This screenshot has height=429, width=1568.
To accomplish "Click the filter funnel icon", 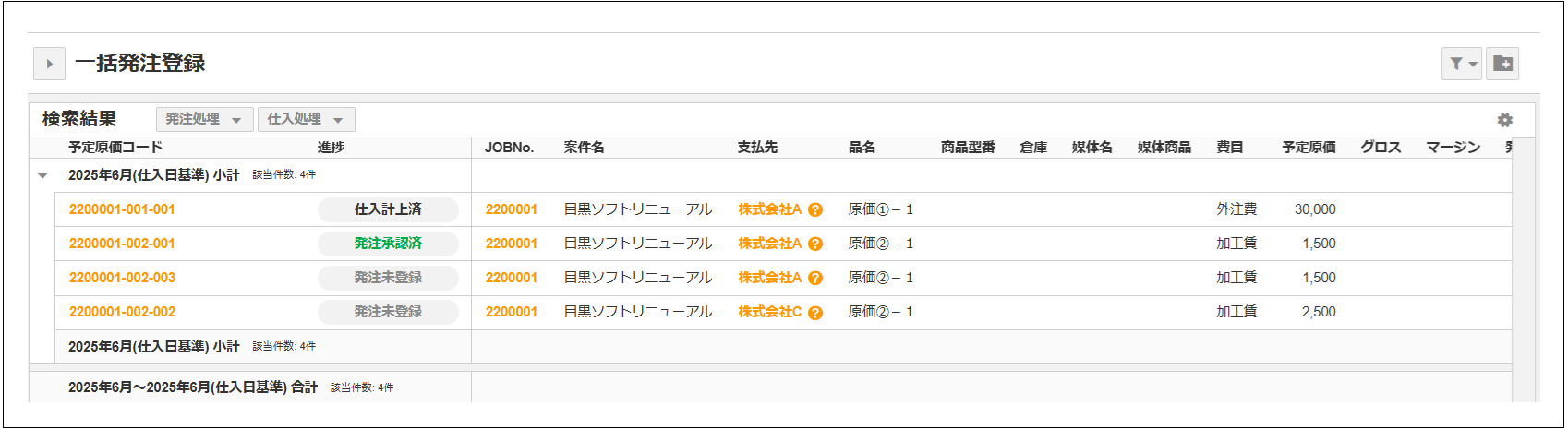I will coord(1461,64).
